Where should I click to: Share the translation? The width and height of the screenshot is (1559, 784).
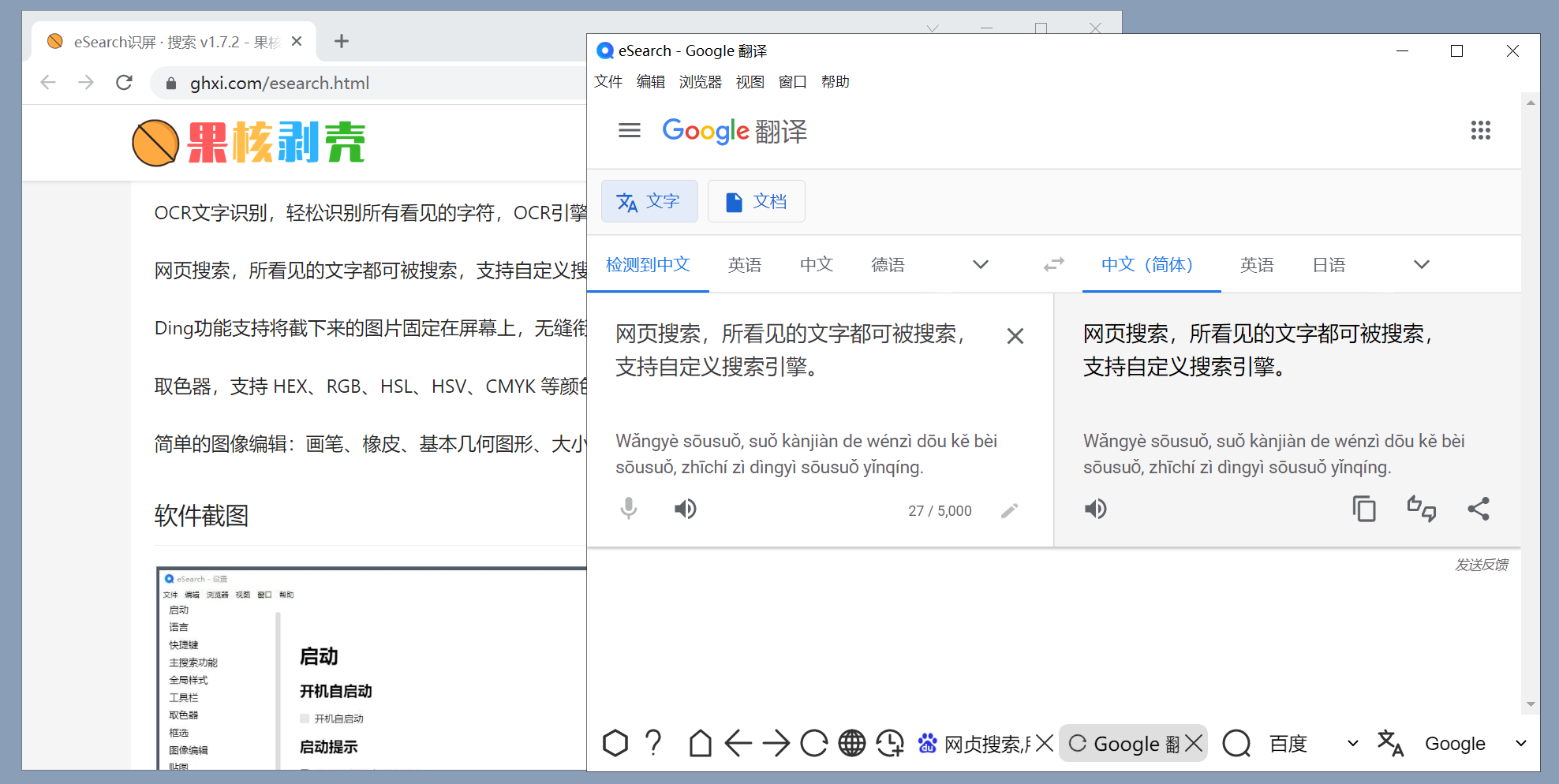click(1478, 509)
